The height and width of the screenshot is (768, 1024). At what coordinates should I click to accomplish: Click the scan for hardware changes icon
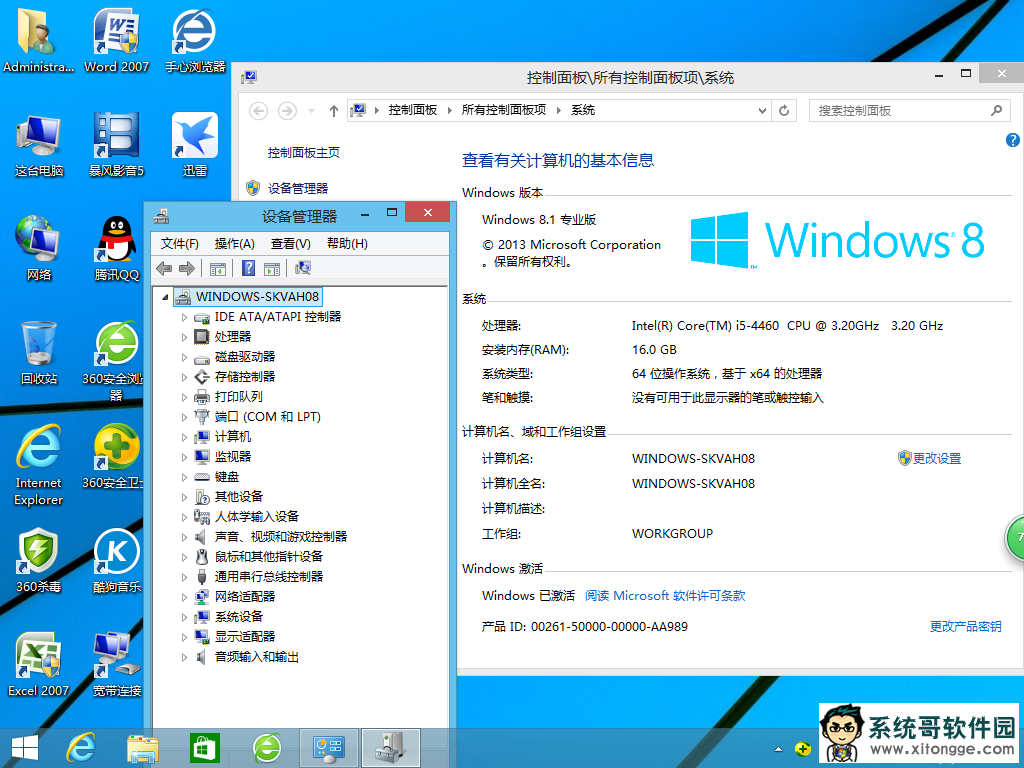[303, 268]
